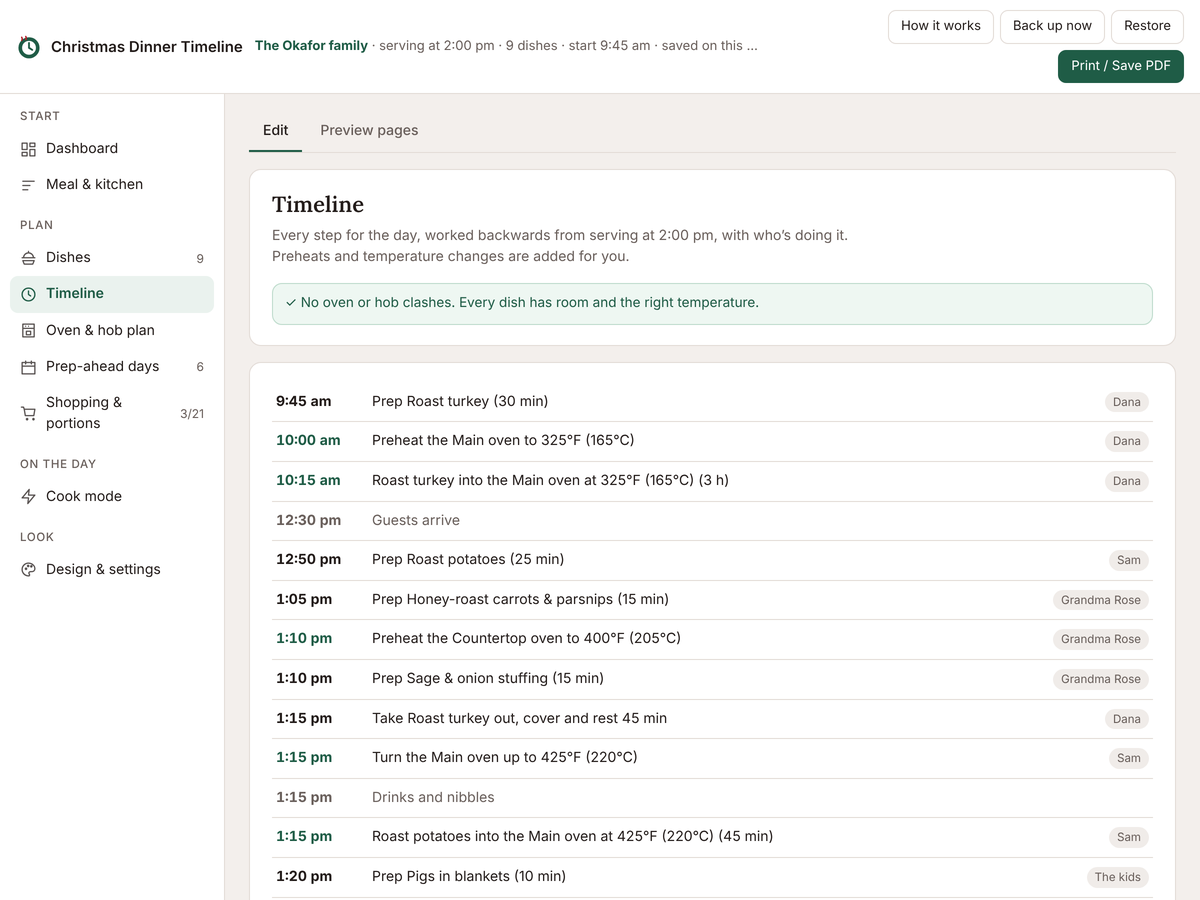Click the Dishes cloche icon
This screenshot has height=900, width=1200.
pyautogui.click(x=28, y=258)
